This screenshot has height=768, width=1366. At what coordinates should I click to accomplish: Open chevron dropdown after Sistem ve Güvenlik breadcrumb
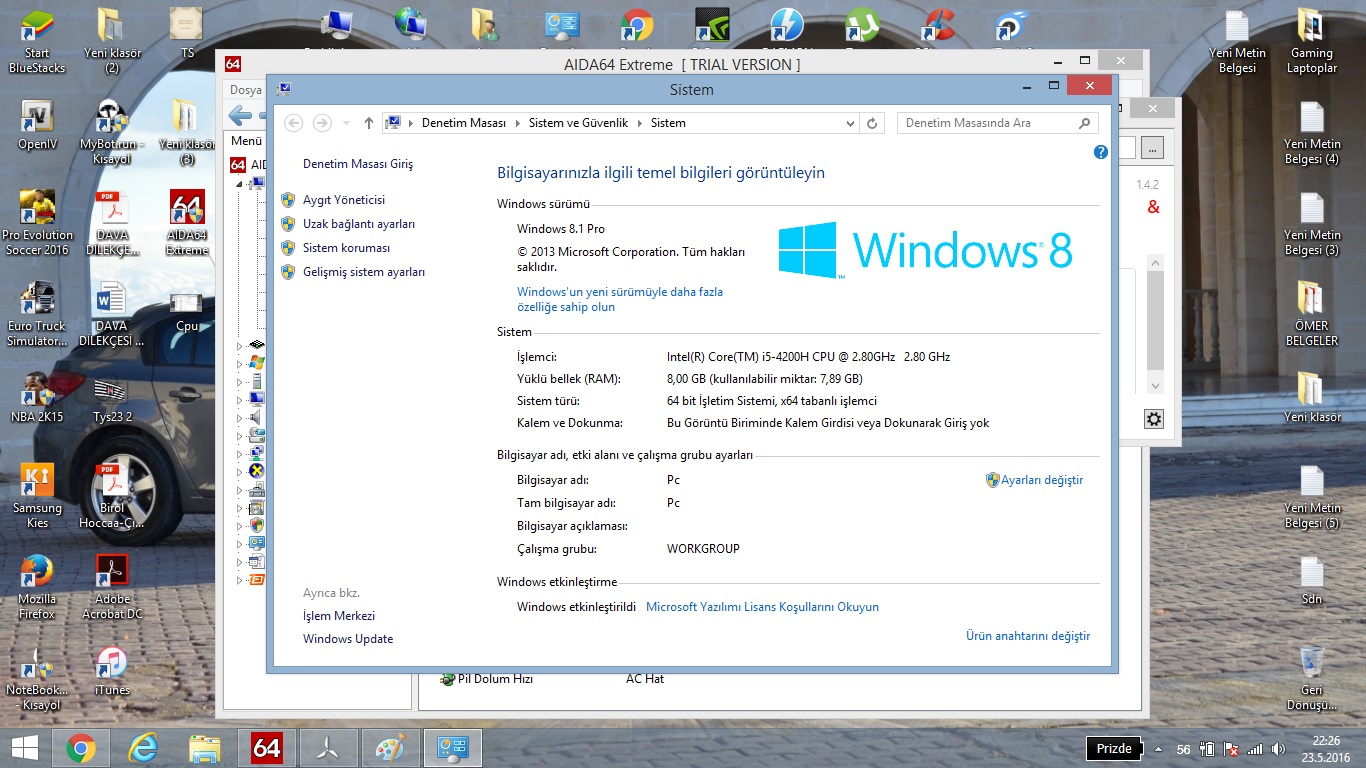[x=639, y=123]
